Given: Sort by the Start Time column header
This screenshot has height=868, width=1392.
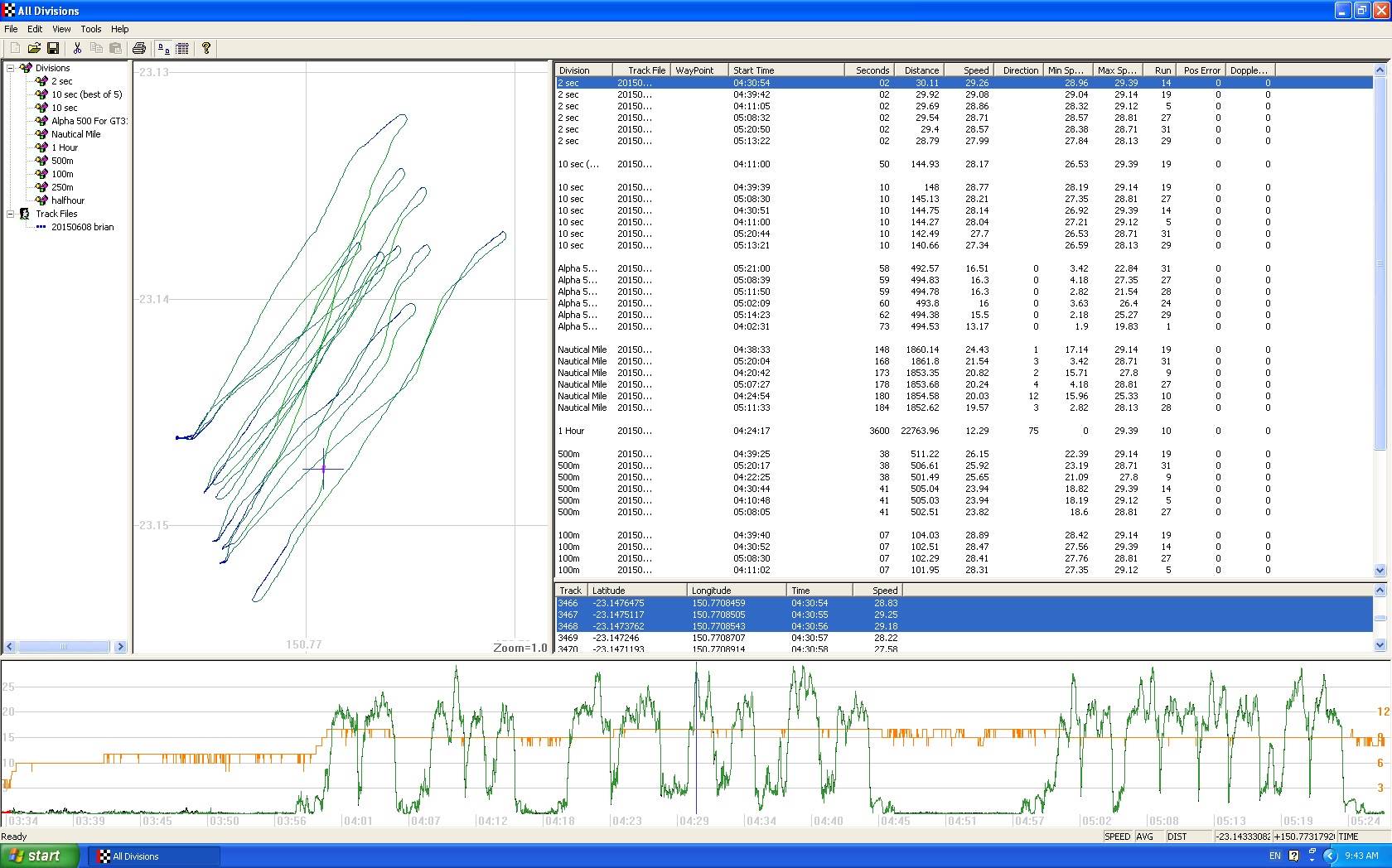Looking at the screenshot, I should [785, 70].
